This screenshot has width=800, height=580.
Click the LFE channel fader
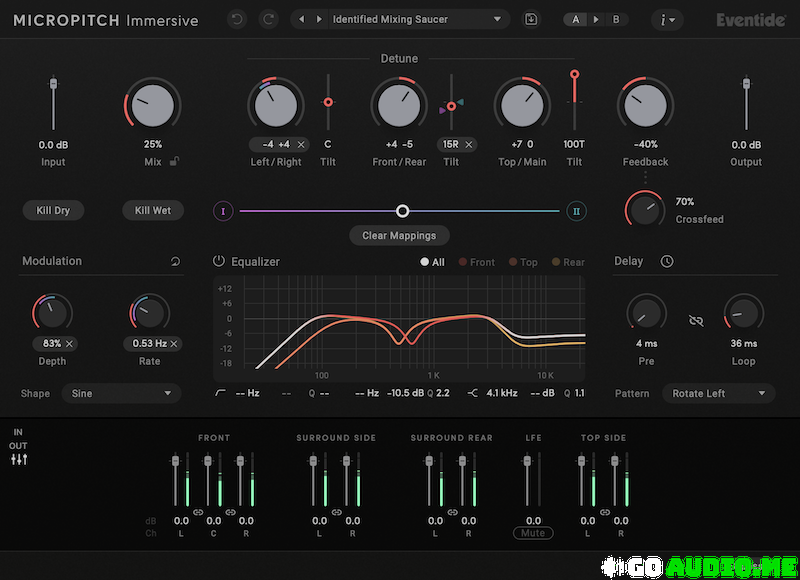coord(527,461)
